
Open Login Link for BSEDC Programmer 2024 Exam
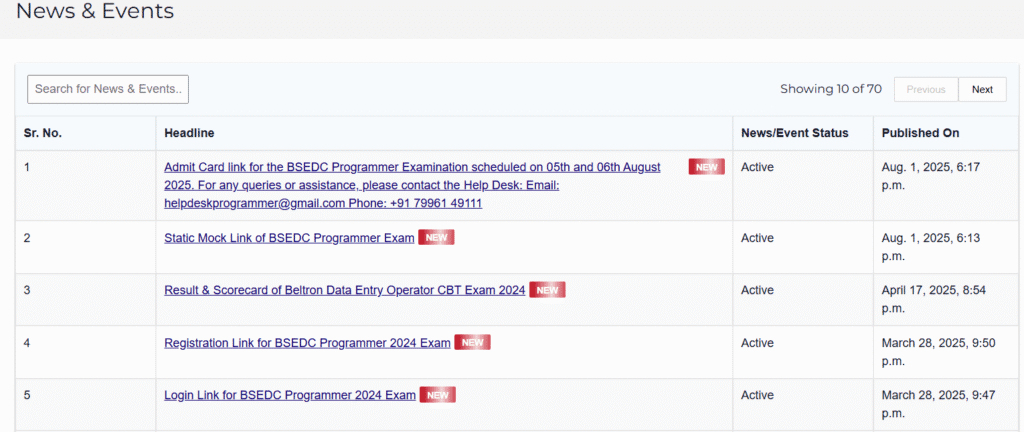(290, 395)
